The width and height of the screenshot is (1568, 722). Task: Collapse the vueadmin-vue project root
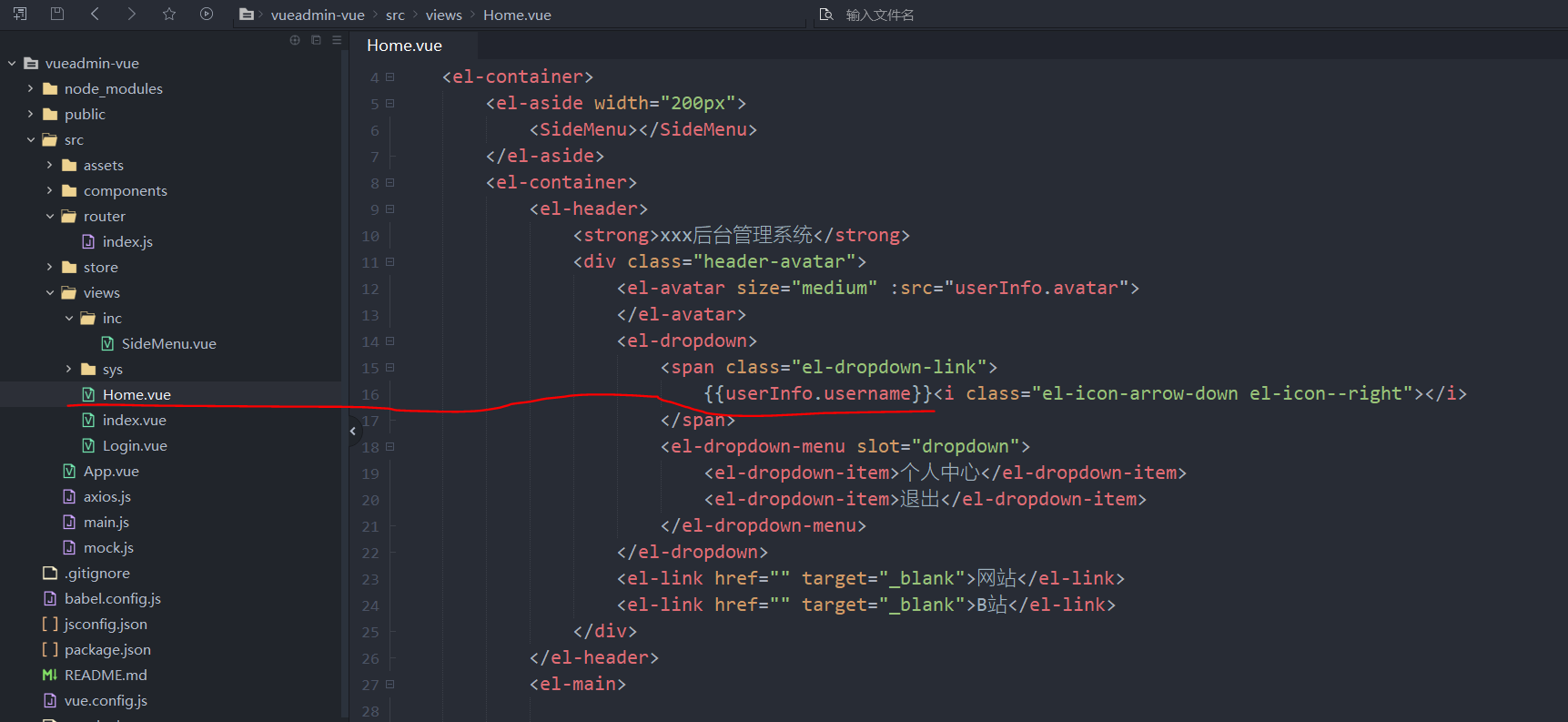12,63
